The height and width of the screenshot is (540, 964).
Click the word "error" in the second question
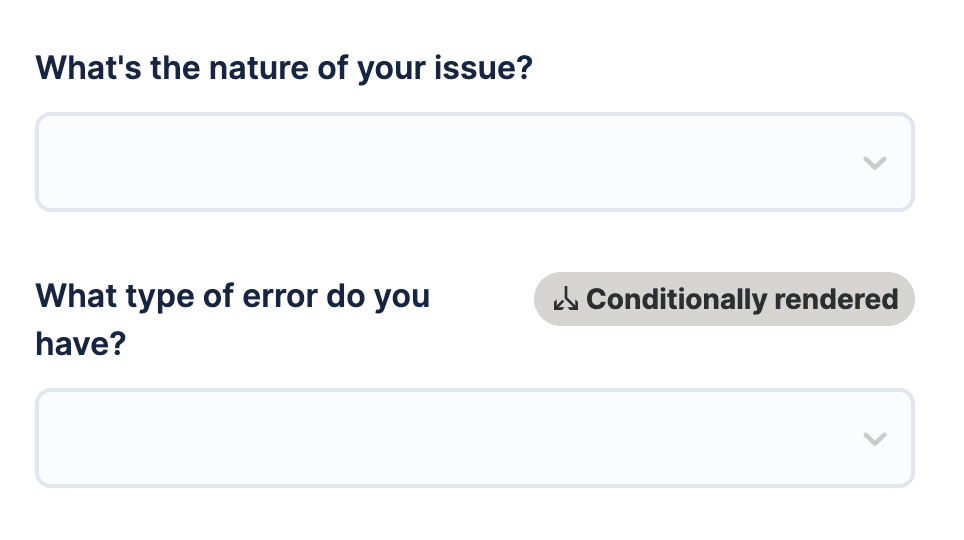tap(280, 296)
